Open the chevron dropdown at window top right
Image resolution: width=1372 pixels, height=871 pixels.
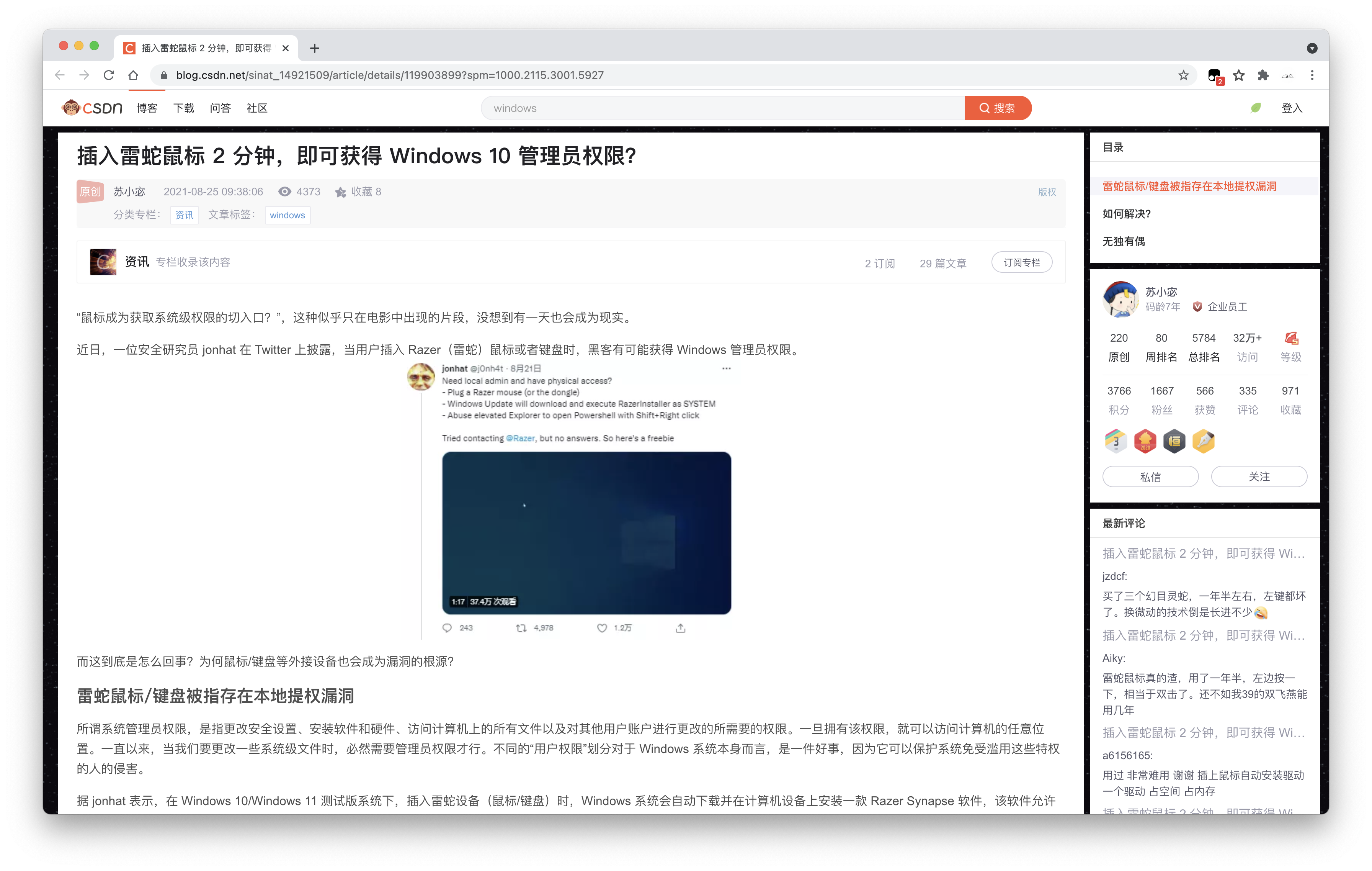(x=1313, y=48)
